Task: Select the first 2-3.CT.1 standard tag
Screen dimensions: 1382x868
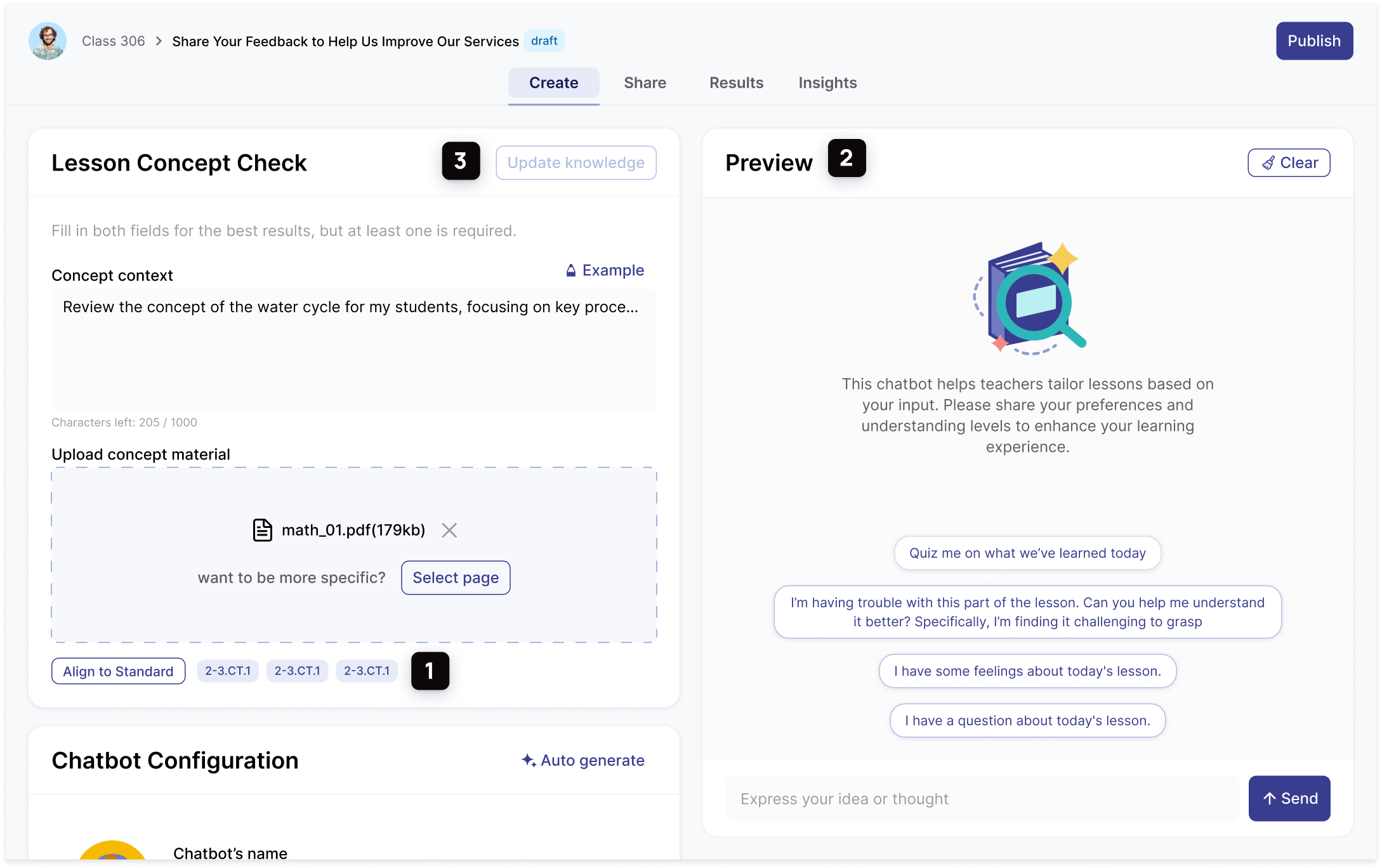Action: pyautogui.click(x=228, y=671)
